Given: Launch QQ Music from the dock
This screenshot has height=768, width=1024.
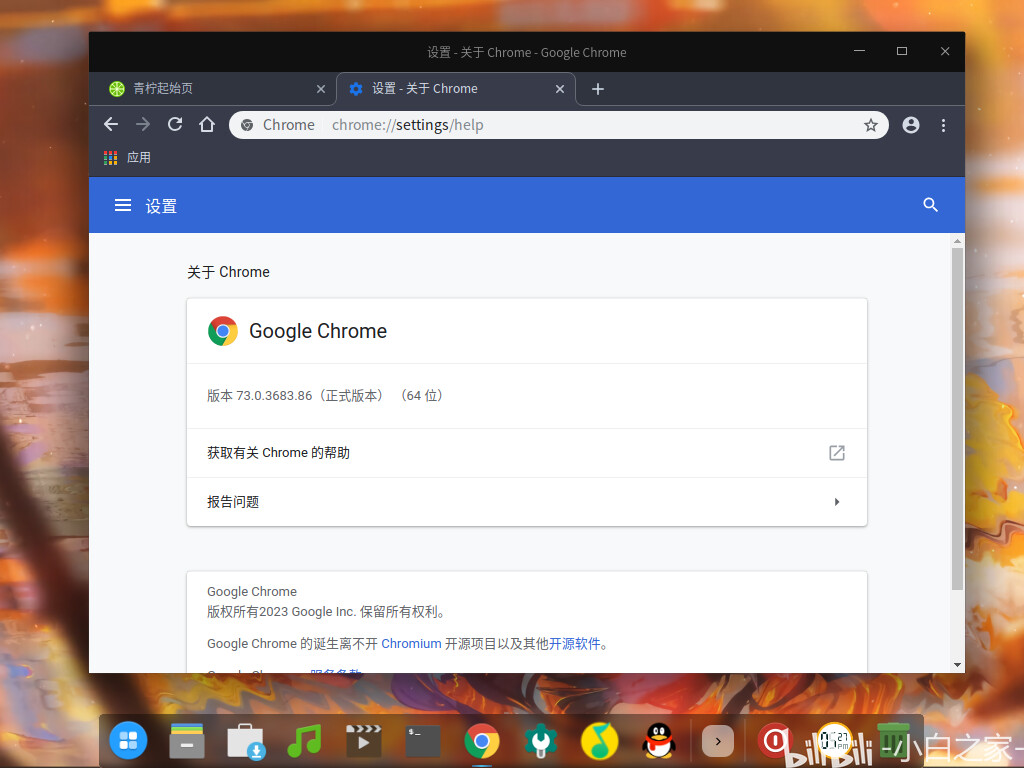Looking at the screenshot, I should click(600, 741).
